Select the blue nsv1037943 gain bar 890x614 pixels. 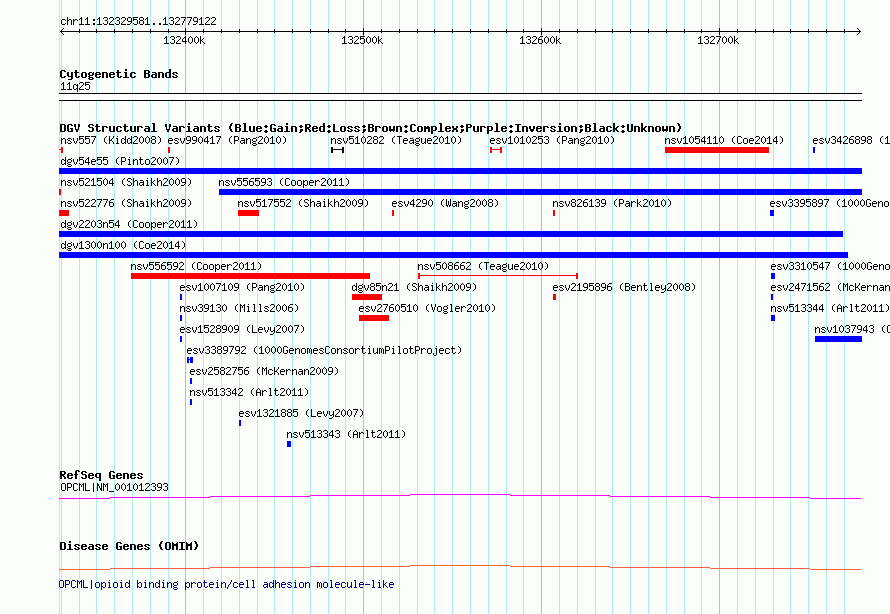tap(838, 339)
